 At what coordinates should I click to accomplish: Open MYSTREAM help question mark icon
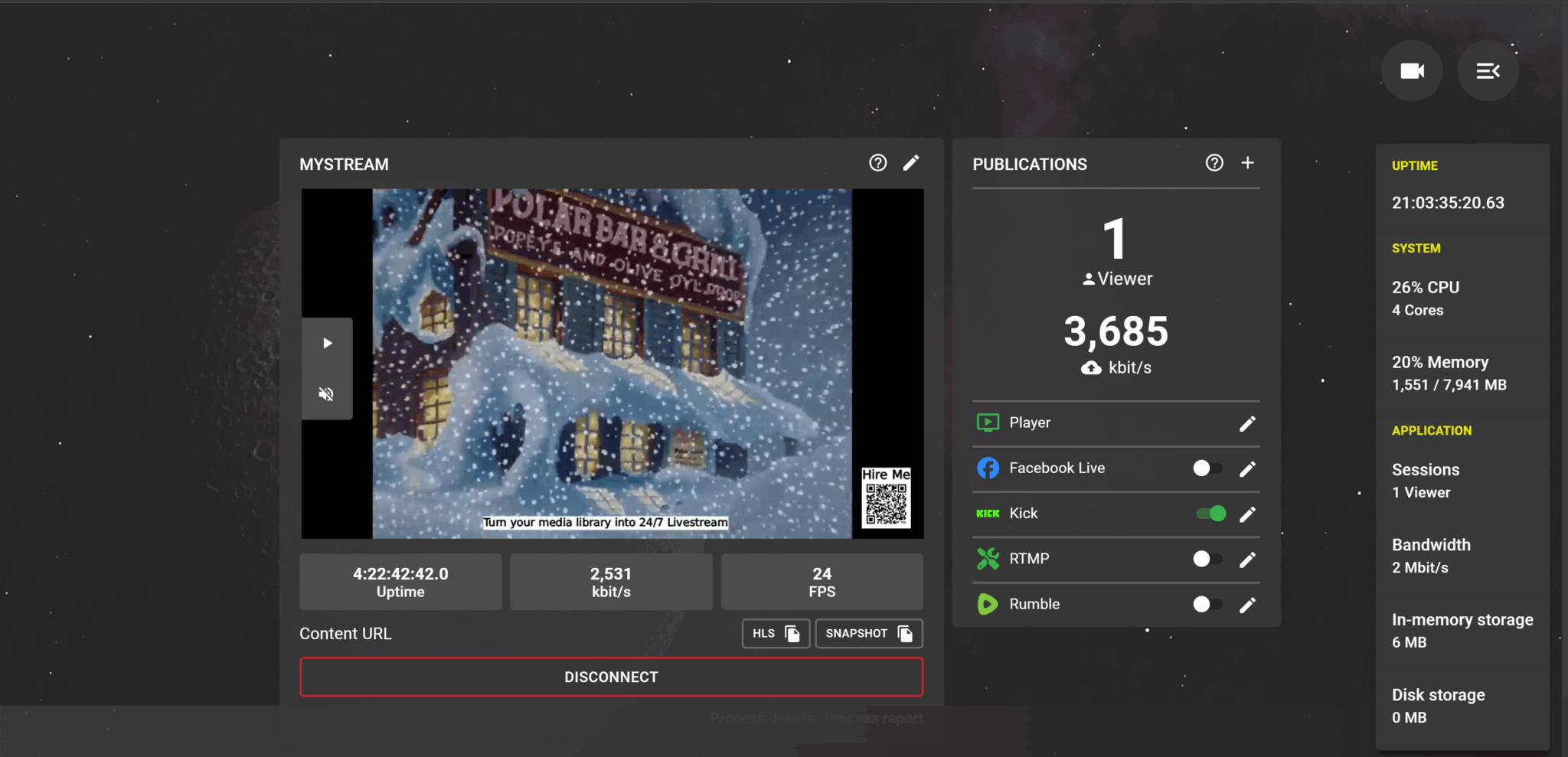click(x=877, y=163)
